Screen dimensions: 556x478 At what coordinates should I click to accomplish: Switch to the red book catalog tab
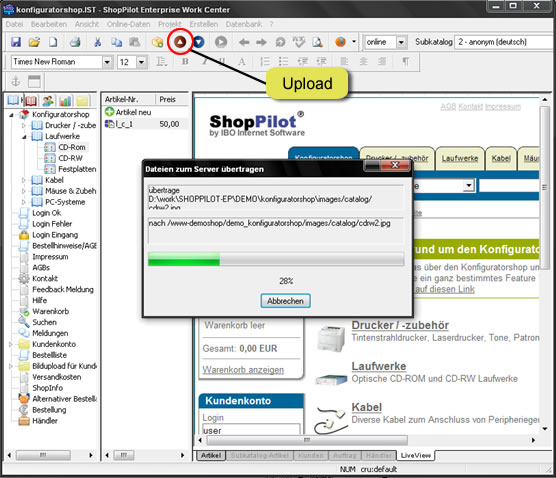pos(30,101)
